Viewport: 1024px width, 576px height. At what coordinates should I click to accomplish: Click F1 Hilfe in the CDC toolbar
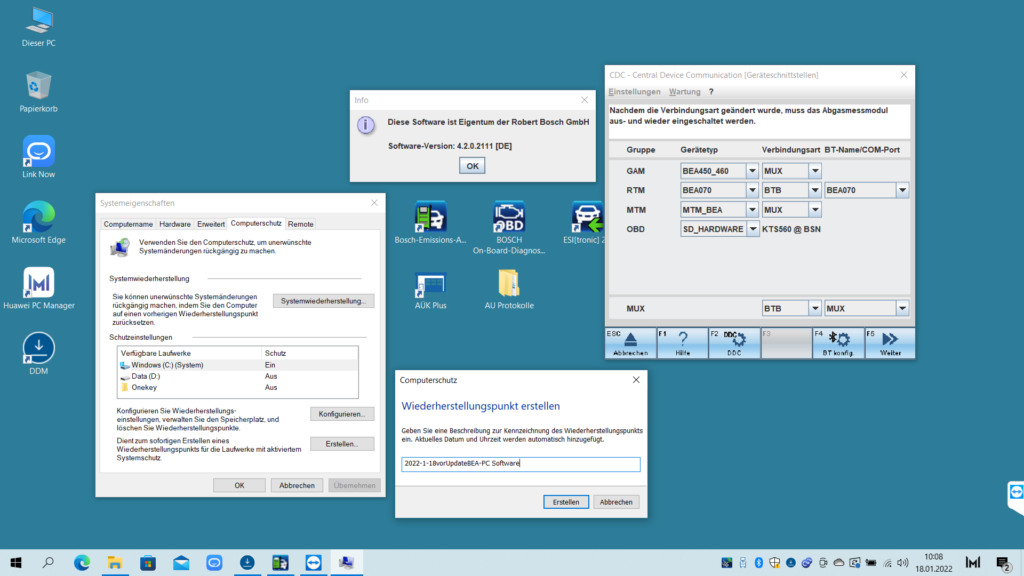682,343
